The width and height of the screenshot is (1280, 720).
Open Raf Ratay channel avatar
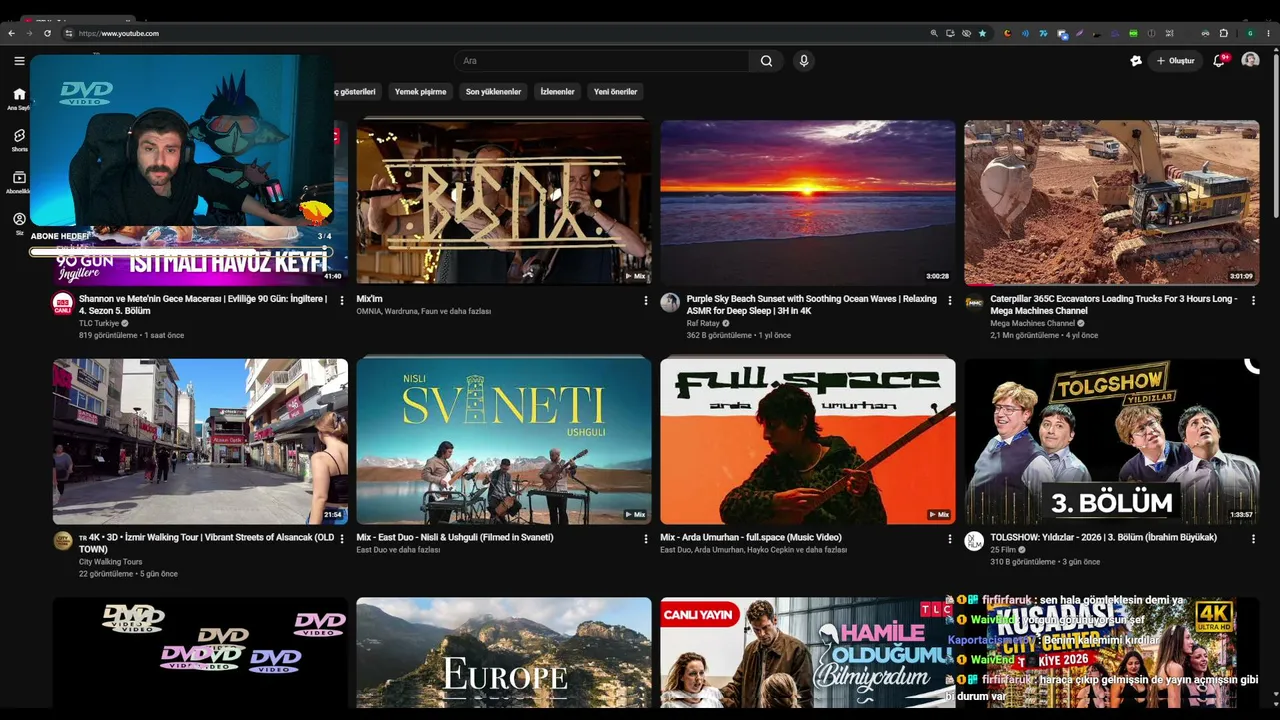[670, 303]
